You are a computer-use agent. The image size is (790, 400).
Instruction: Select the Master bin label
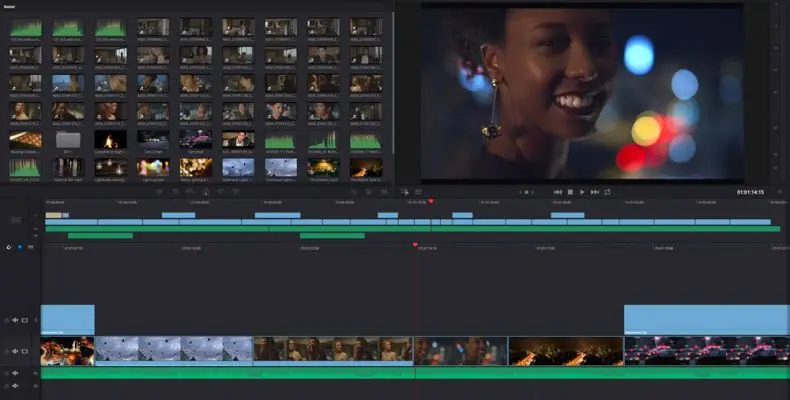click(9, 7)
